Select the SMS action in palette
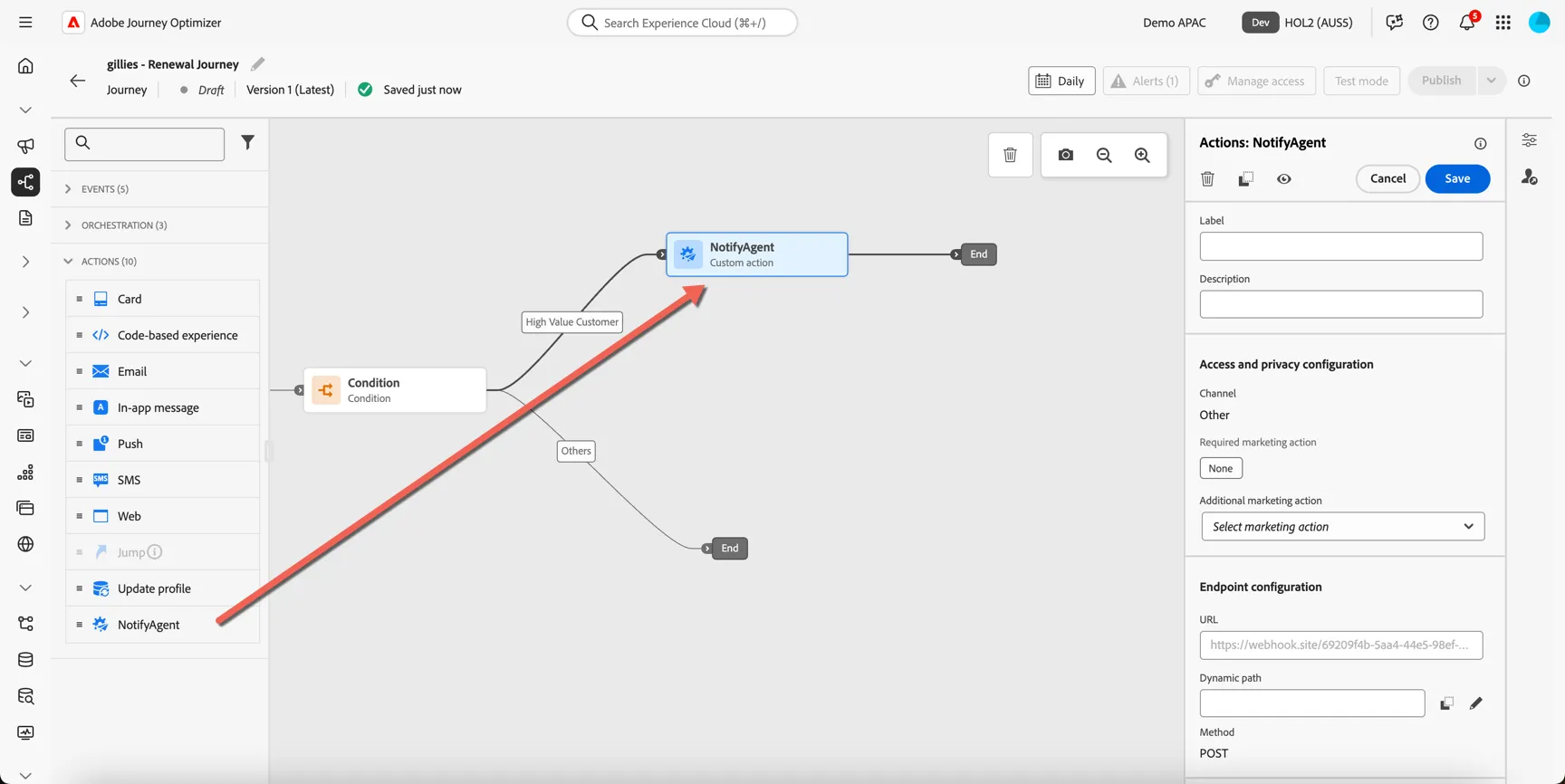This screenshot has width=1565, height=784. tap(163, 480)
